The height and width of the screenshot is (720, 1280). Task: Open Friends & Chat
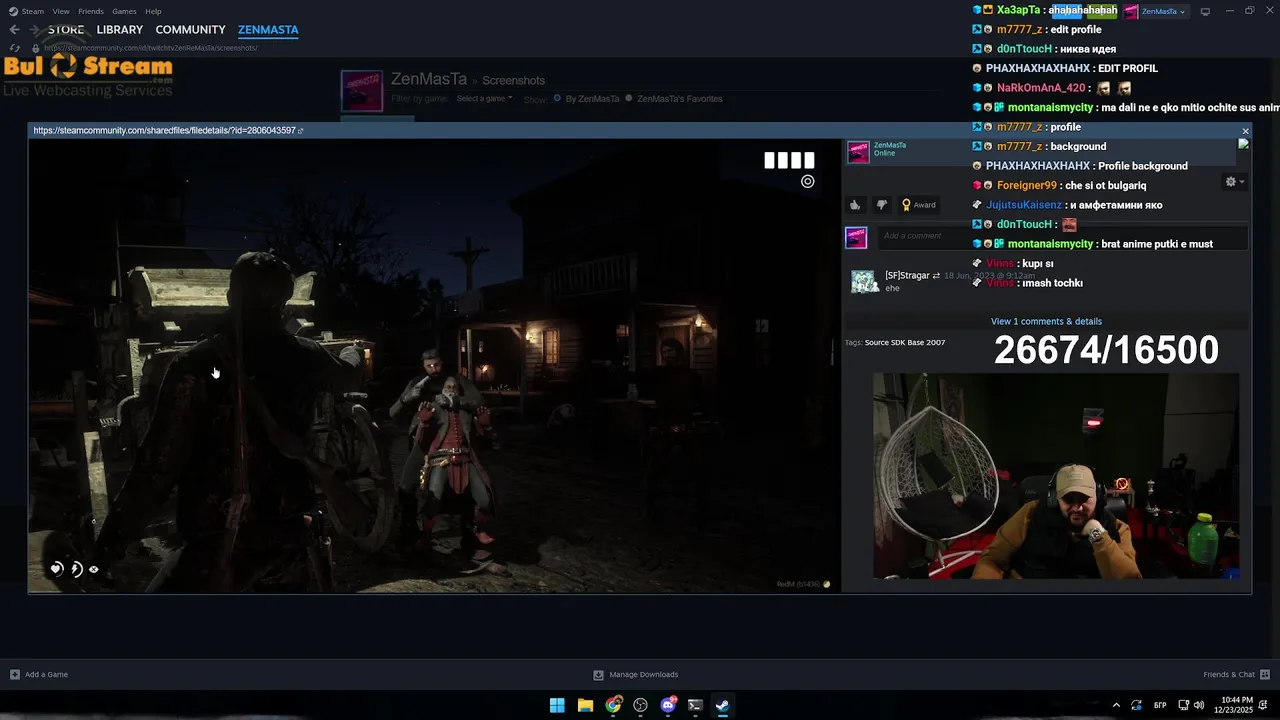(1236, 674)
